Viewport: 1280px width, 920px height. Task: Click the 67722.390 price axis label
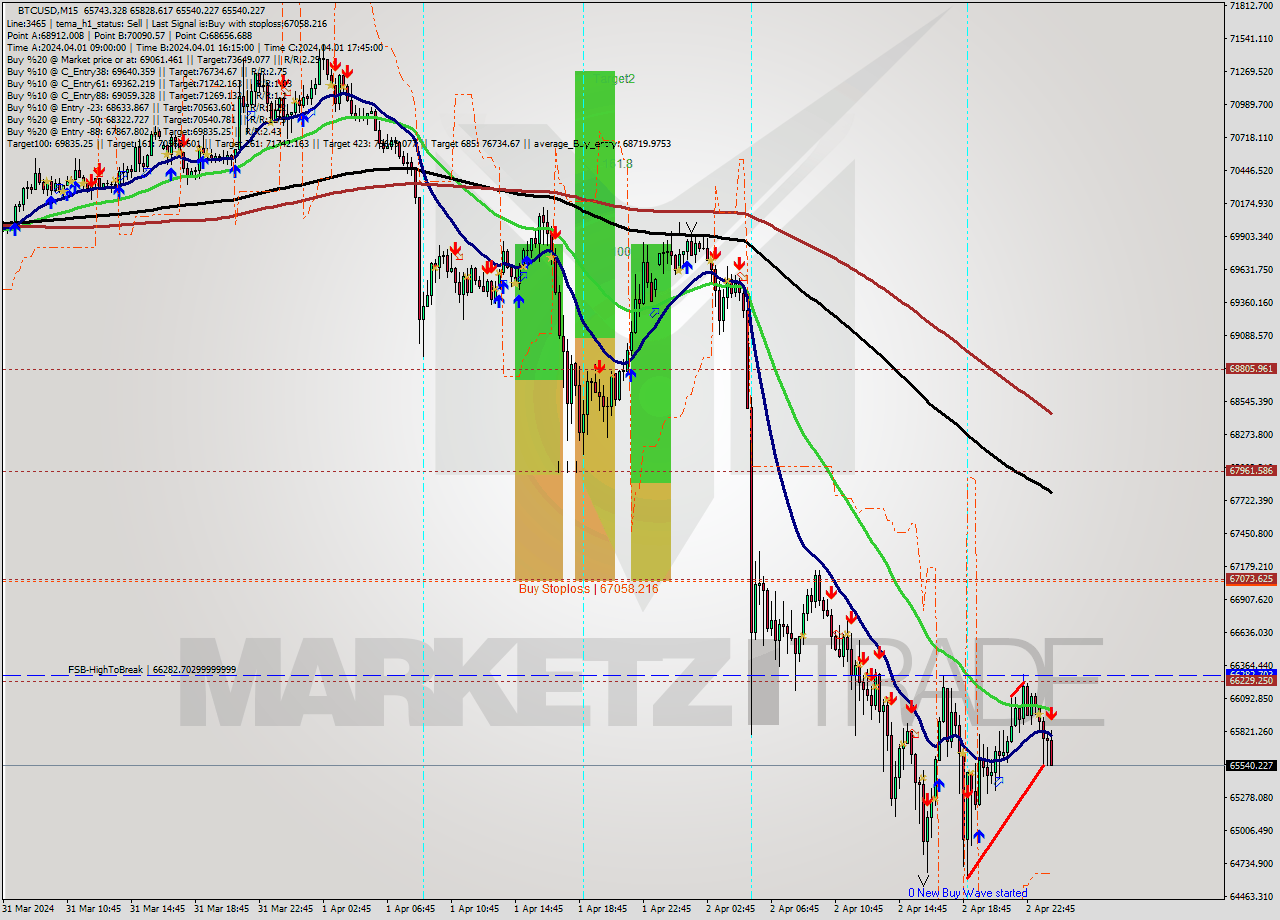1251,501
